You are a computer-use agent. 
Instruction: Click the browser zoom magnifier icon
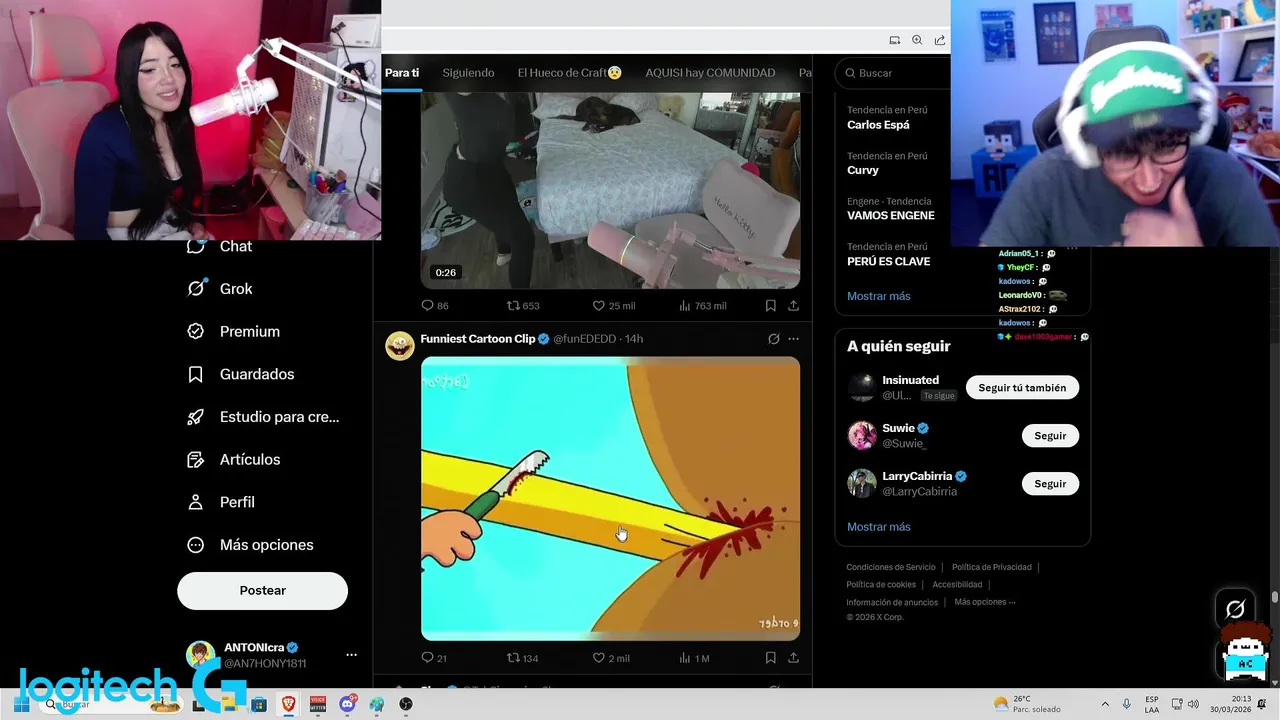[x=918, y=40]
